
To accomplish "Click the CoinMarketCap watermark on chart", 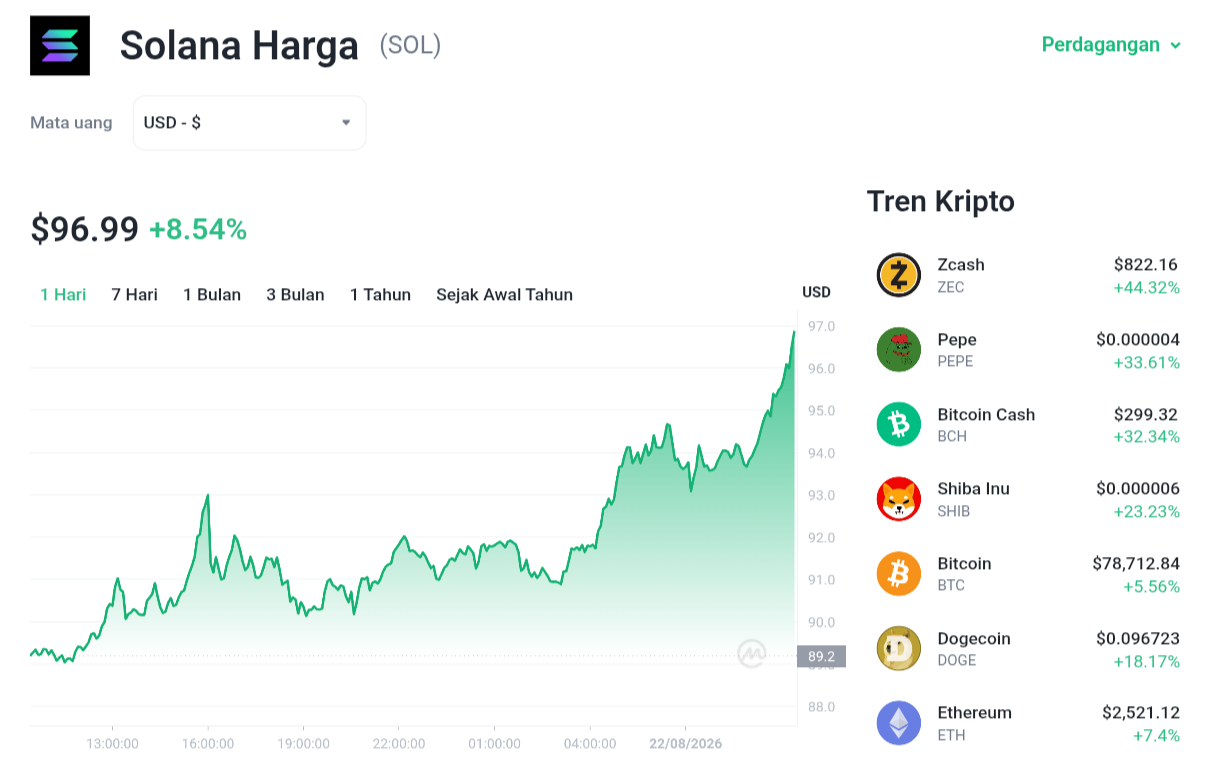I will (x=752, y=653).
